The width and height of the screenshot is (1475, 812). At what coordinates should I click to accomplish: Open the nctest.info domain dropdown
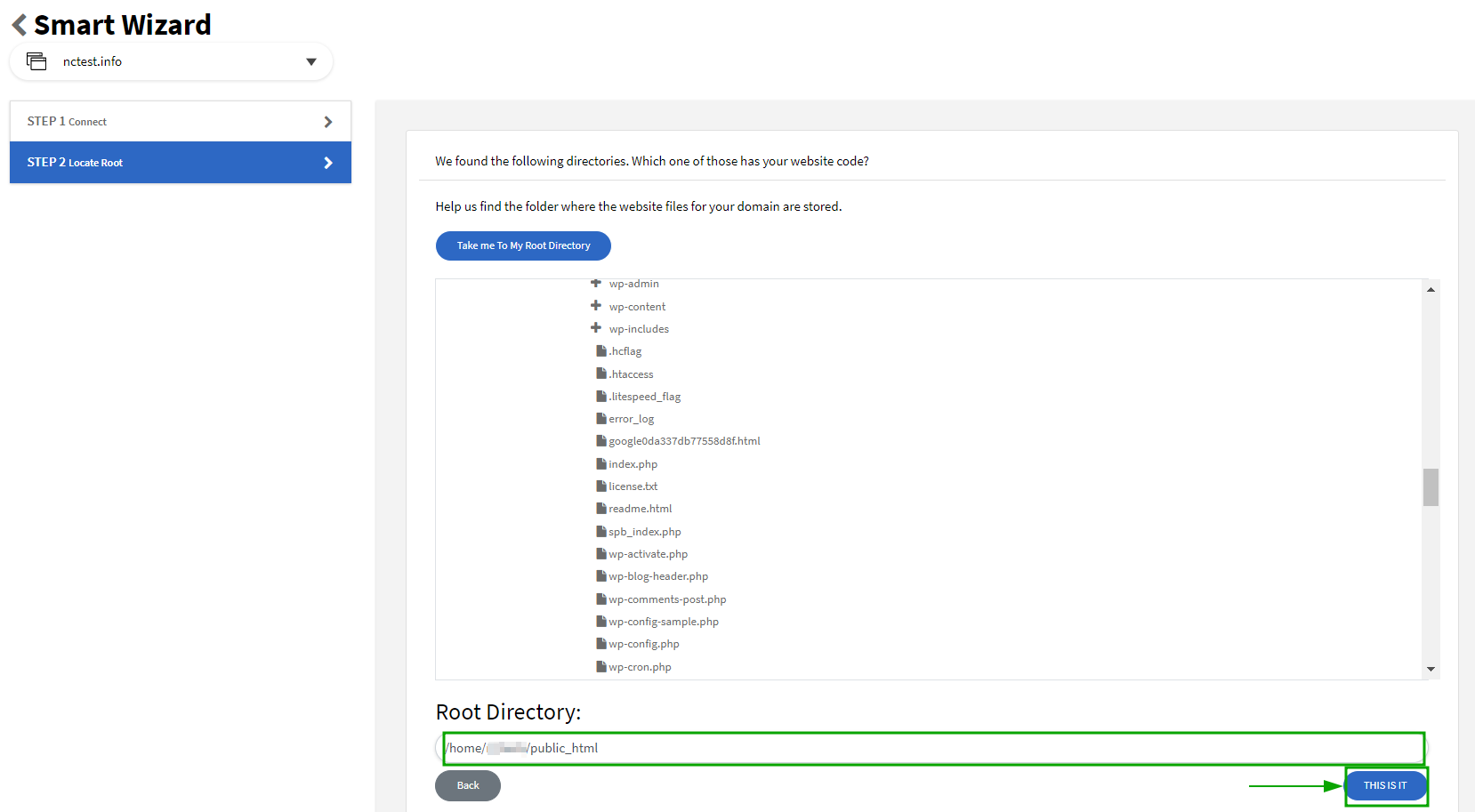point(310,61)
